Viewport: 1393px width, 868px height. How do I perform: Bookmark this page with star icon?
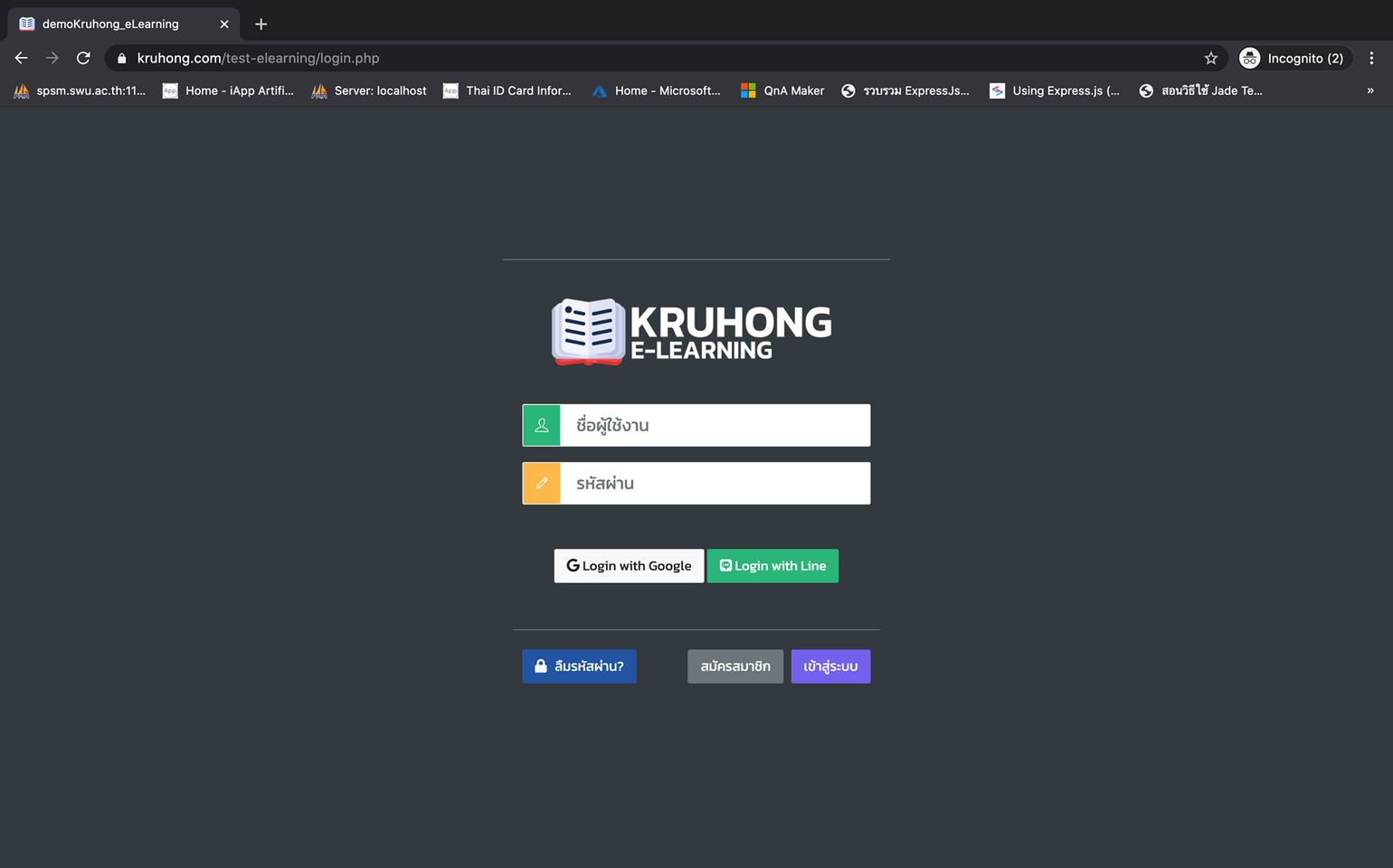1210,58
